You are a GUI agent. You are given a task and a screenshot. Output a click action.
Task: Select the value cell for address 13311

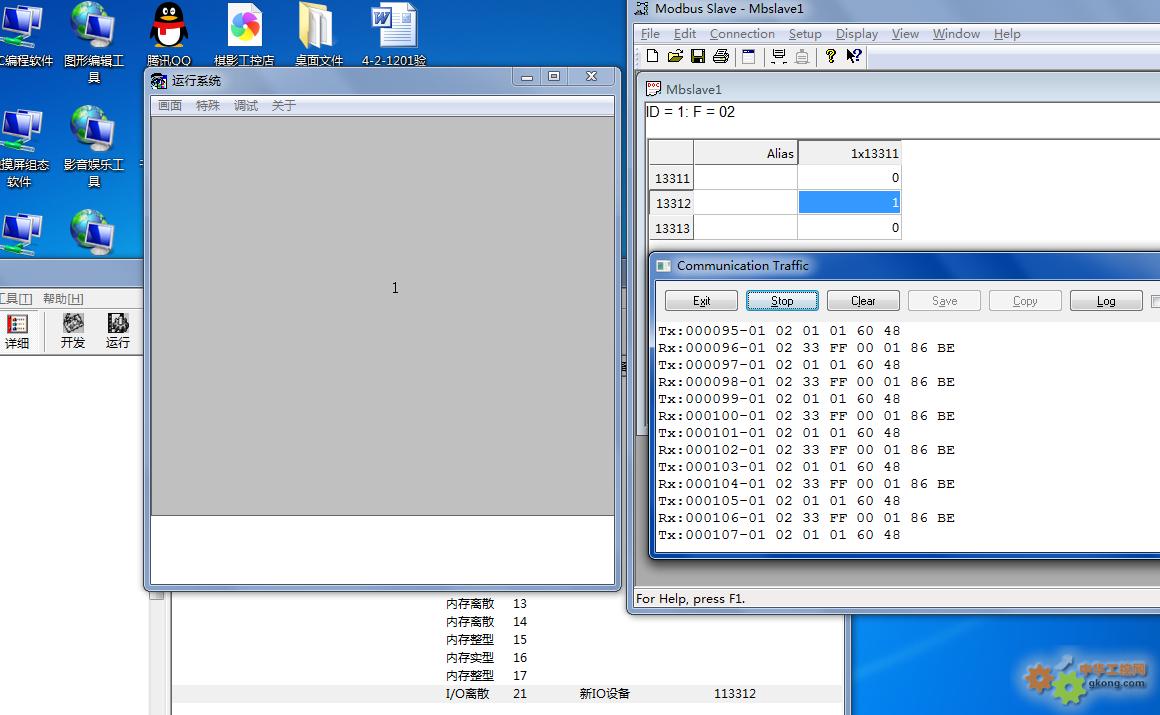coord(849,178)
